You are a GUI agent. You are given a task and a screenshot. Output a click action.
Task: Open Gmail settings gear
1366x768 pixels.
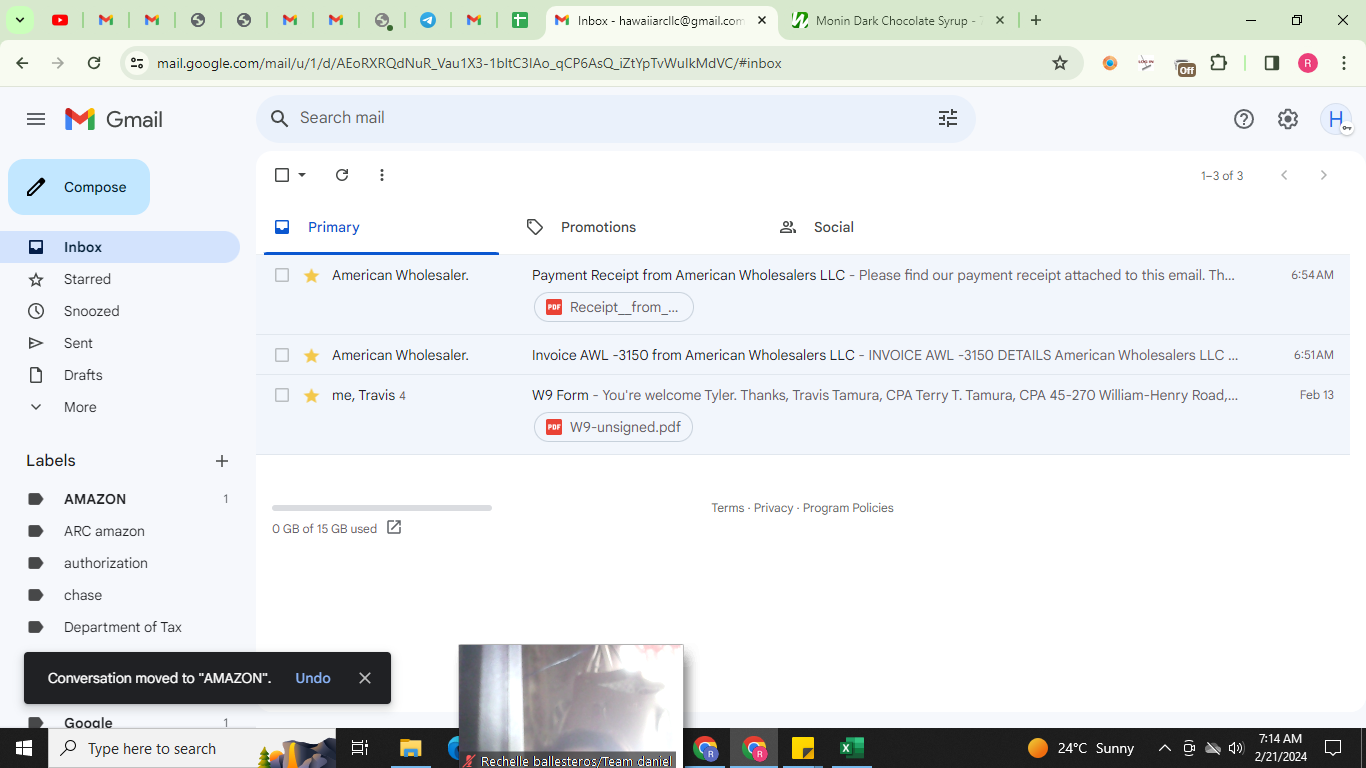click(1288, 119)
